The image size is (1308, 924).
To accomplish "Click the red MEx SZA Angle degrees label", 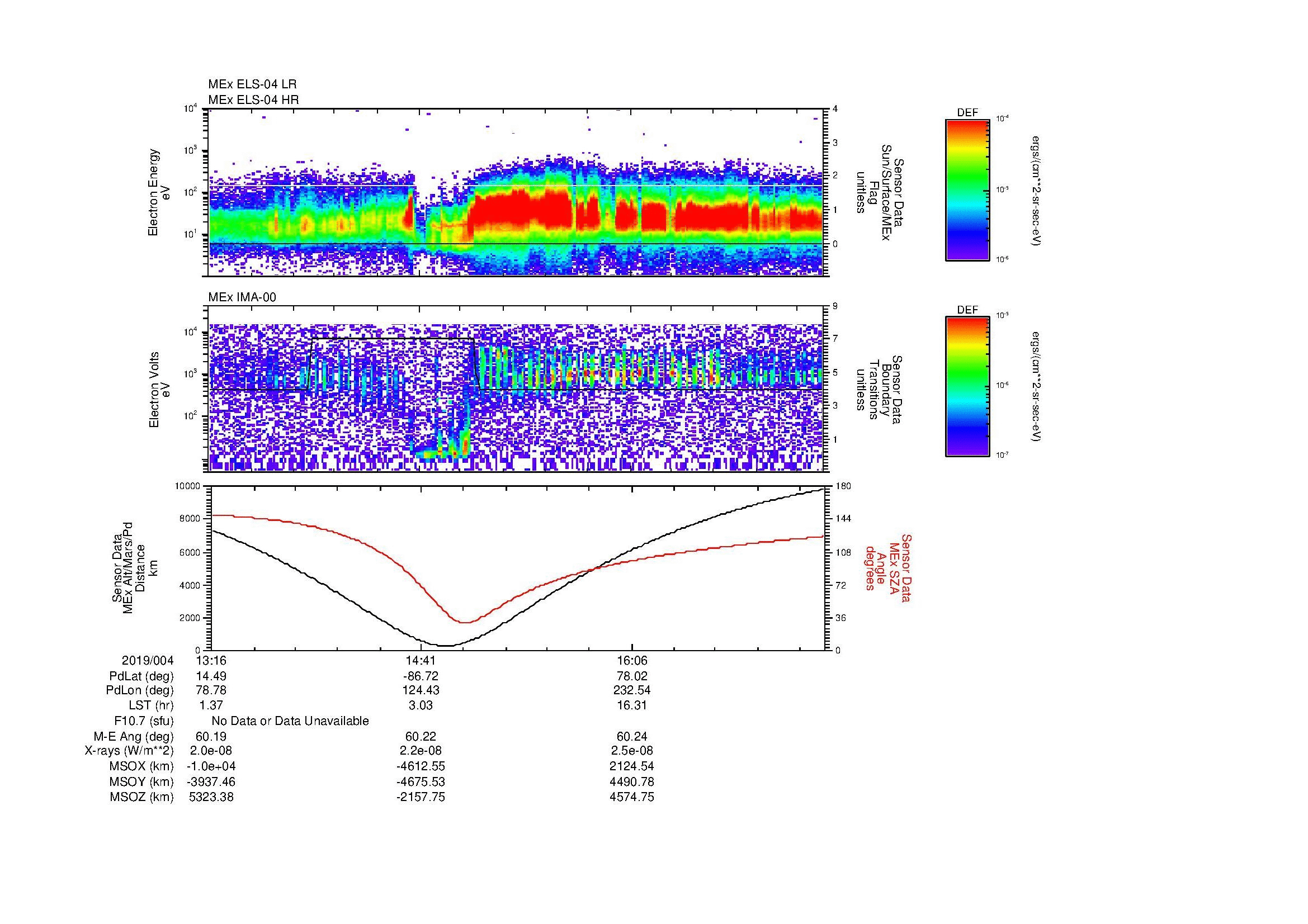I will [887, 567].
